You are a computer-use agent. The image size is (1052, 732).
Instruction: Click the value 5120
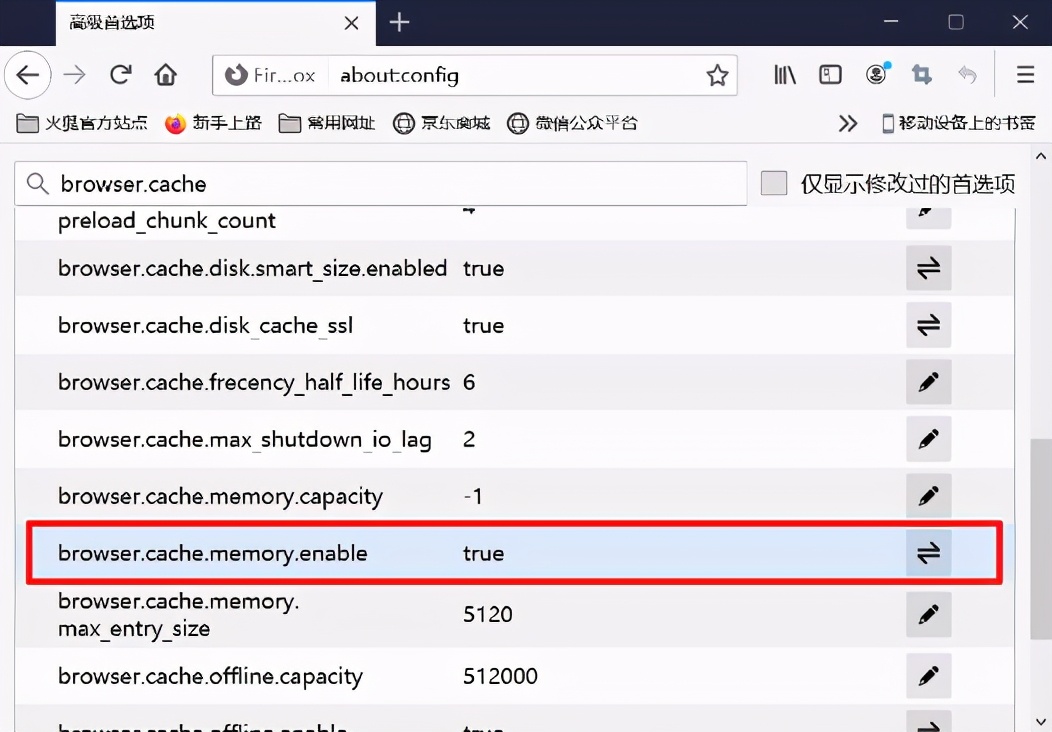[488, 615]
